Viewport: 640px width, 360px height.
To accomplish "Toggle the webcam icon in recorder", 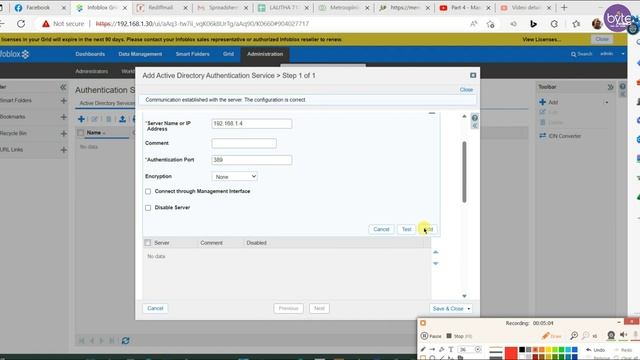I will click(x=611, y=335).
